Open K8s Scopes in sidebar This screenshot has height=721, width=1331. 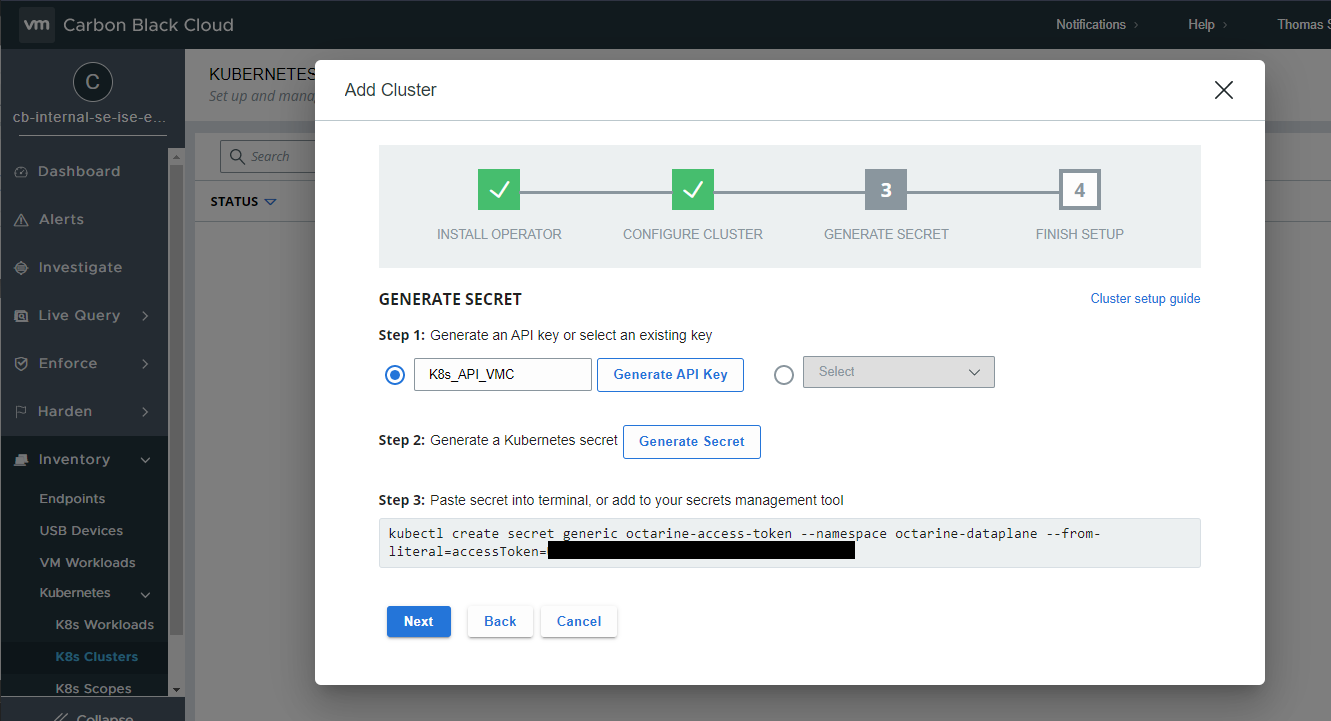click(93, 689)
